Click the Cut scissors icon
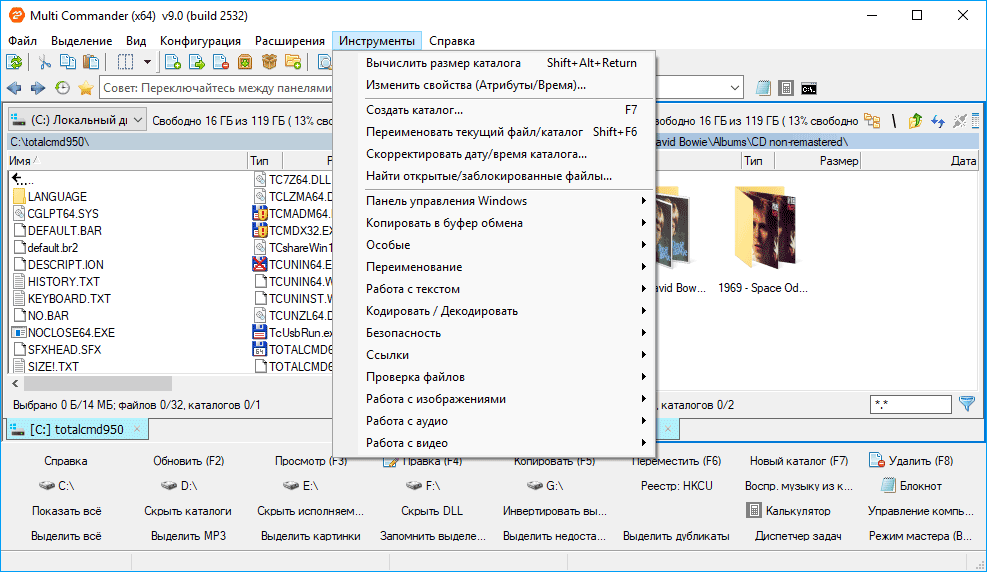 coord(44,62)
